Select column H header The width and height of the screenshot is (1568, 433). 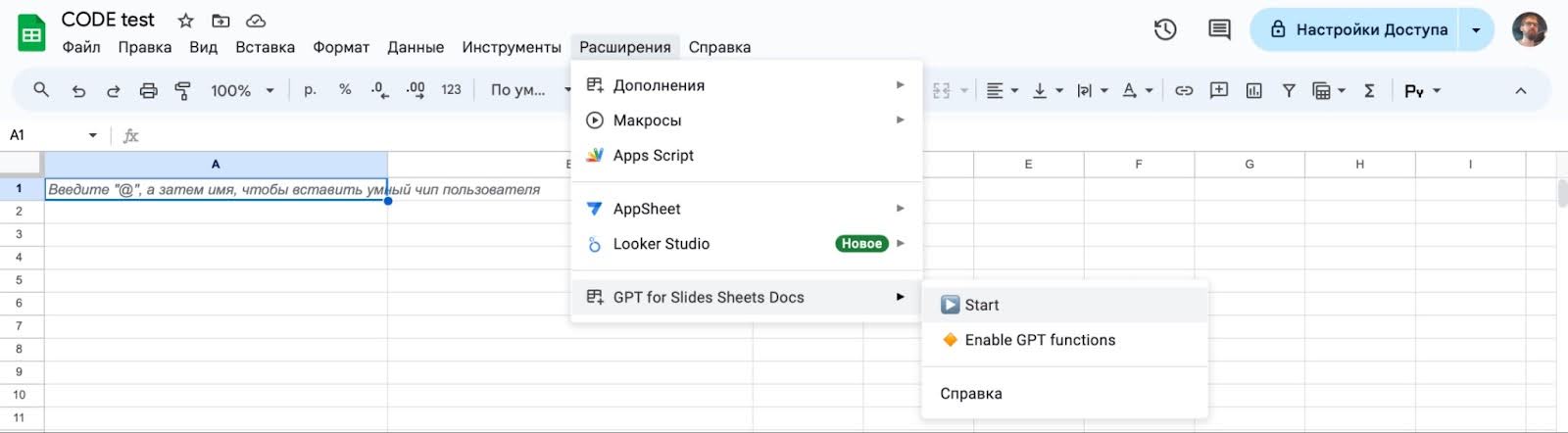[x=1359, y=165]
